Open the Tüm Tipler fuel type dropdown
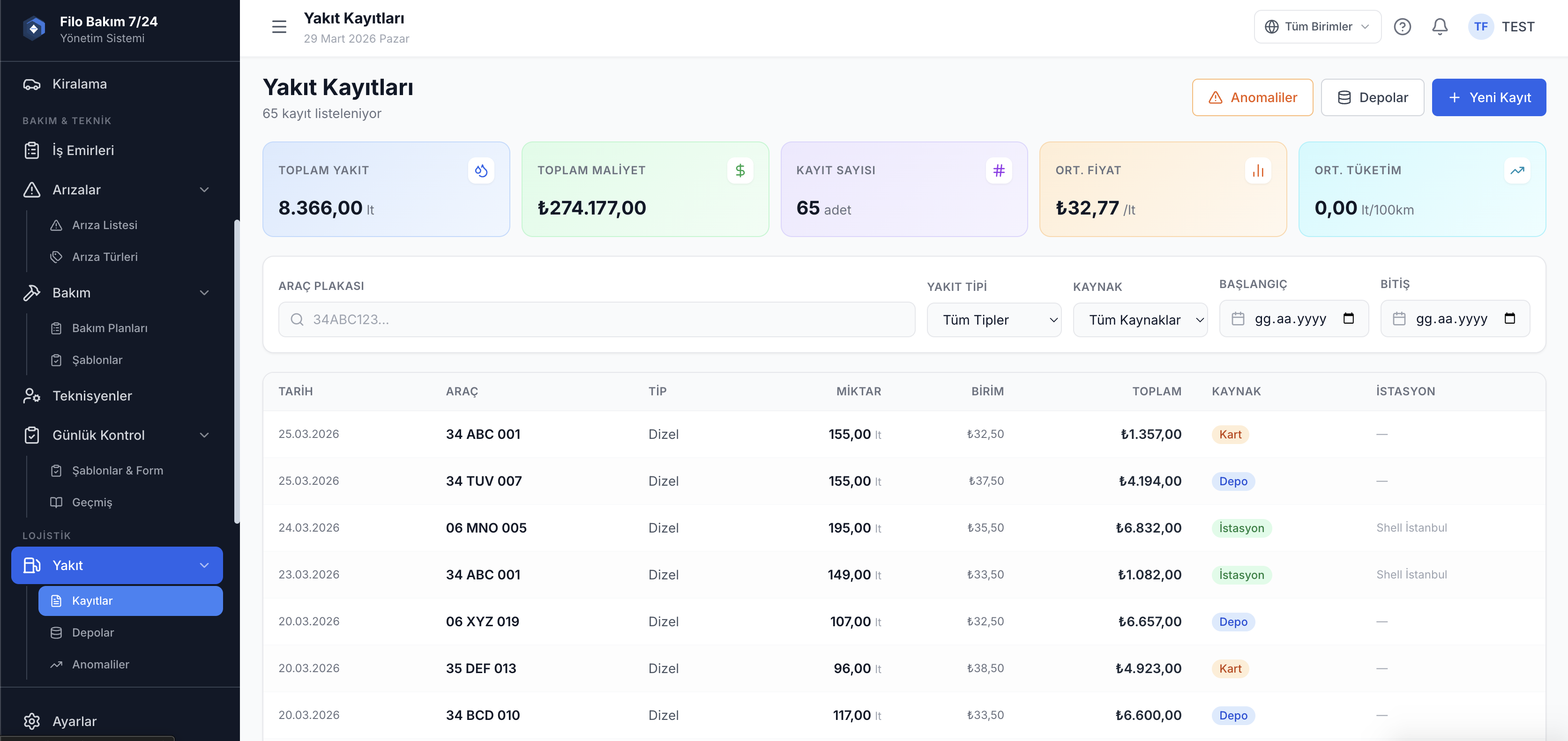Screen dimensions: 1568x741 pos(993,320)
